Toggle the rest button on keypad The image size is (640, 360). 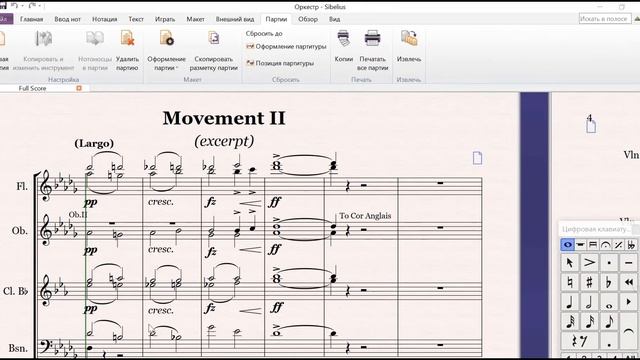tap(580, 341)
